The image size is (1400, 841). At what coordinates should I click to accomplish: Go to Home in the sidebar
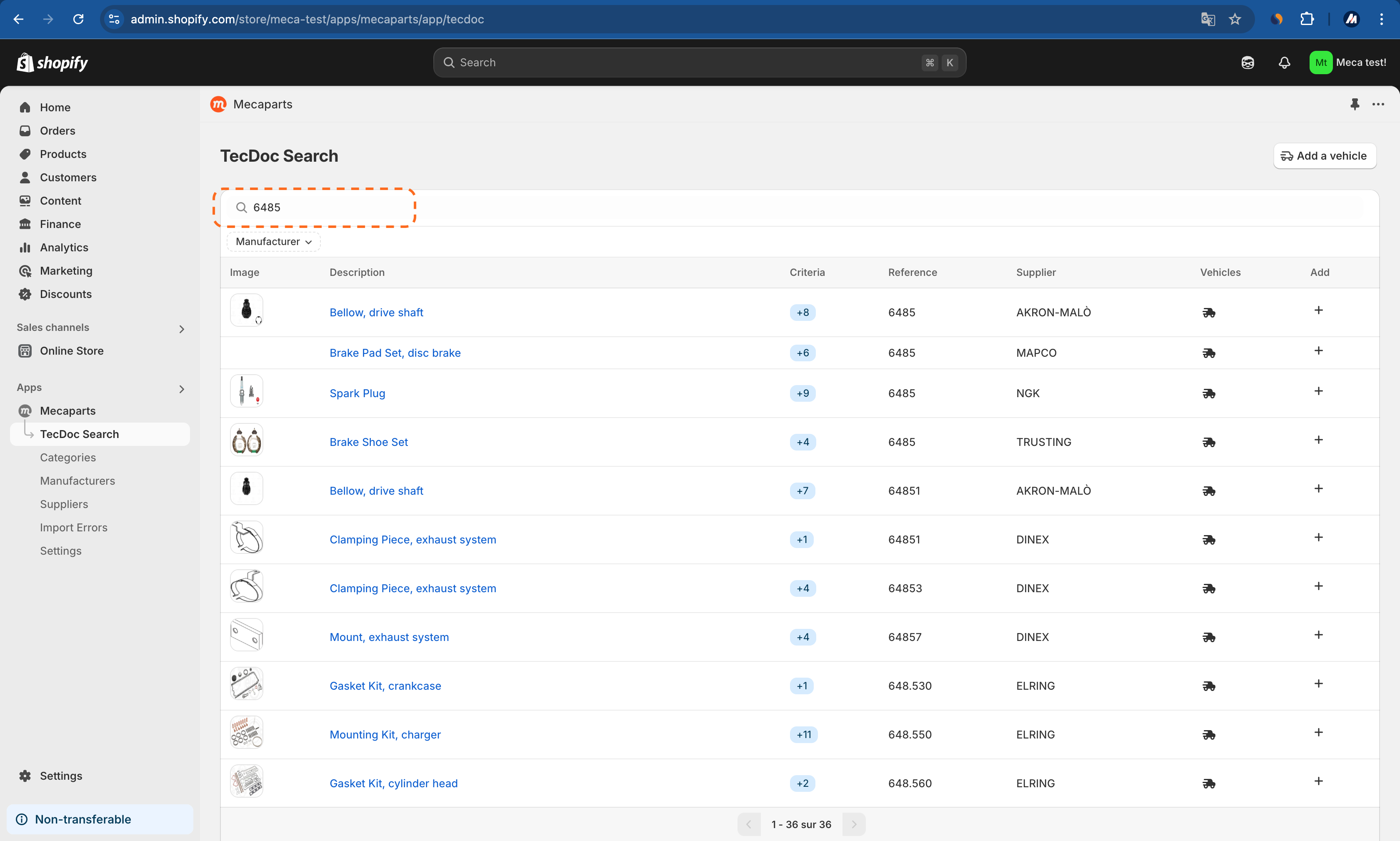(55, 107)
